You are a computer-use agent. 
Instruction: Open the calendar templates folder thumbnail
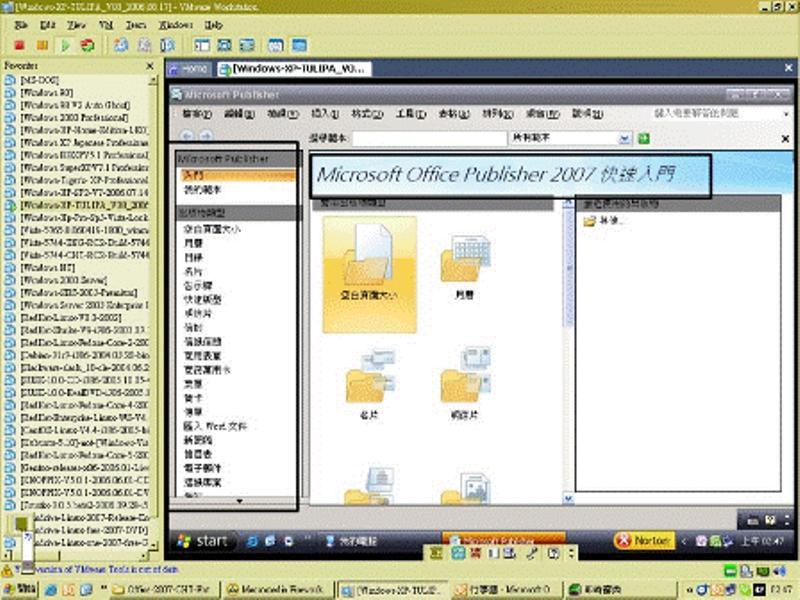click(465, 265)
